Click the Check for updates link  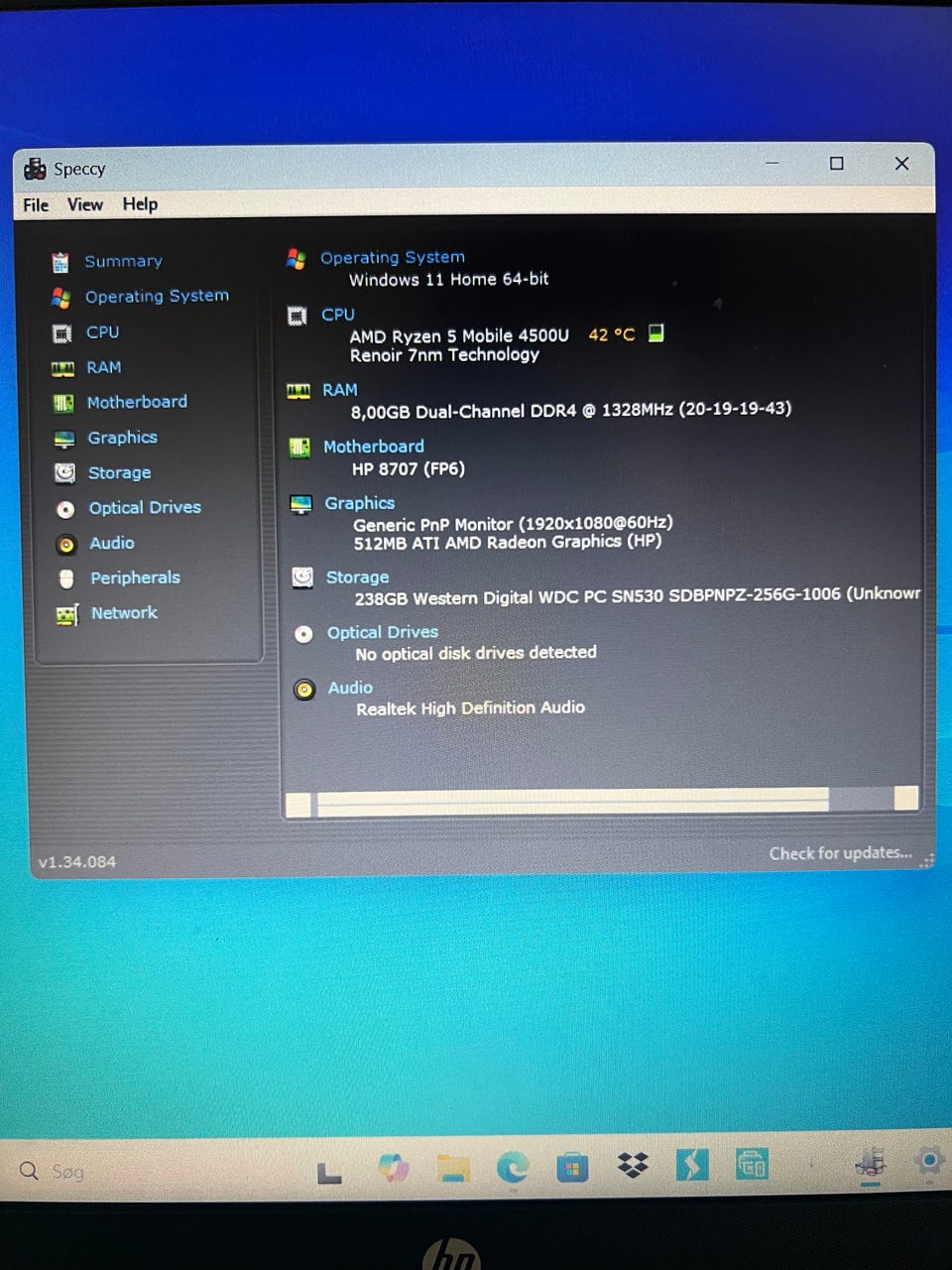[x=841, y=853]
